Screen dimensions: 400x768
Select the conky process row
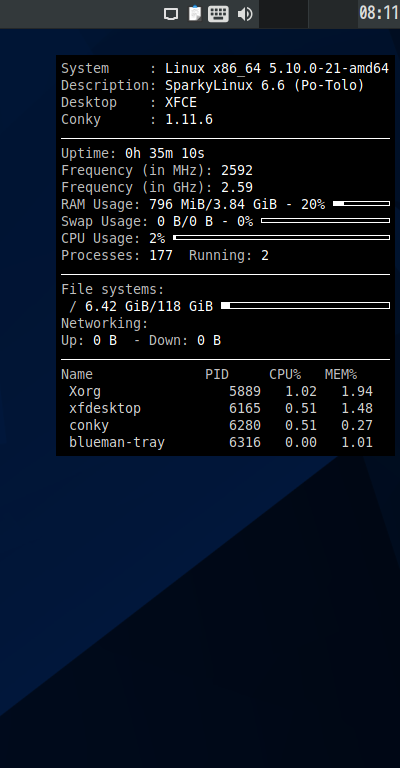click(221, 425)
